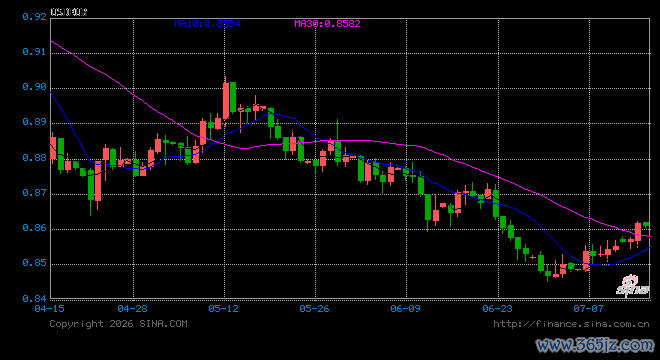Screen dimensions: 660x360
Task: Select the 0.84 price axis label
Action: coord(35,299)
